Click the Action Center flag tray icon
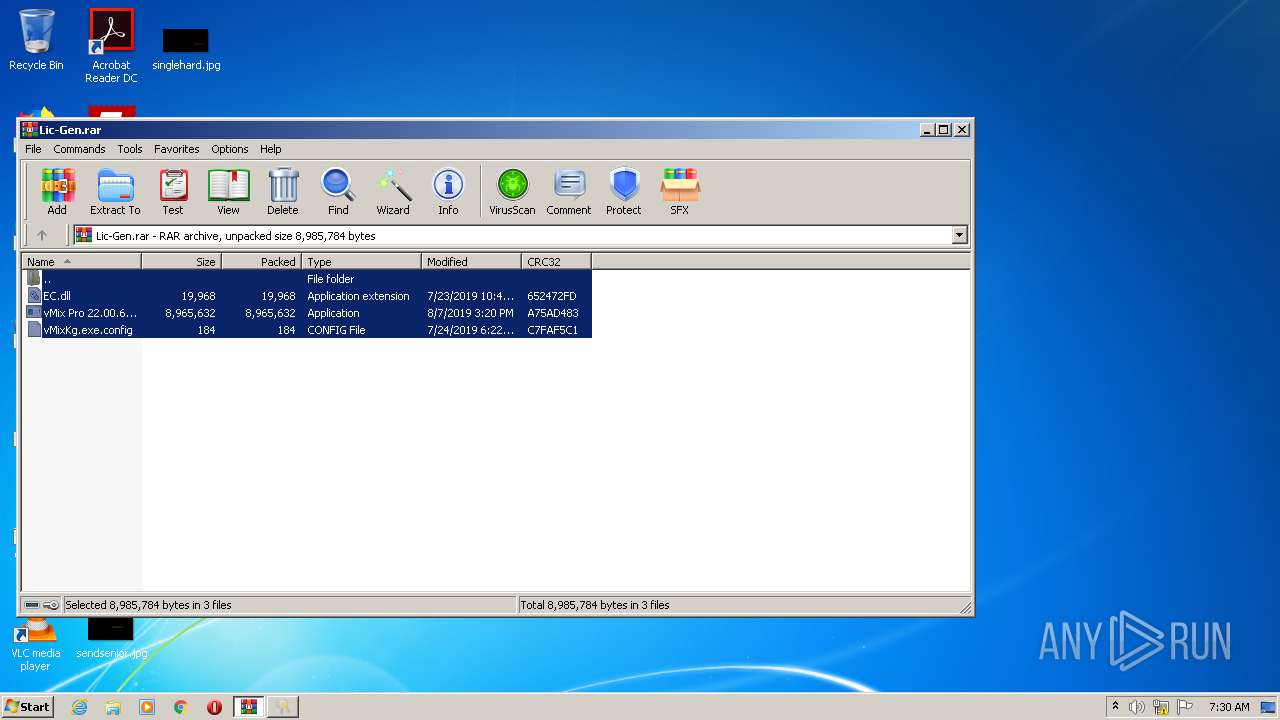1280x720 pixels. point(1185,707)
